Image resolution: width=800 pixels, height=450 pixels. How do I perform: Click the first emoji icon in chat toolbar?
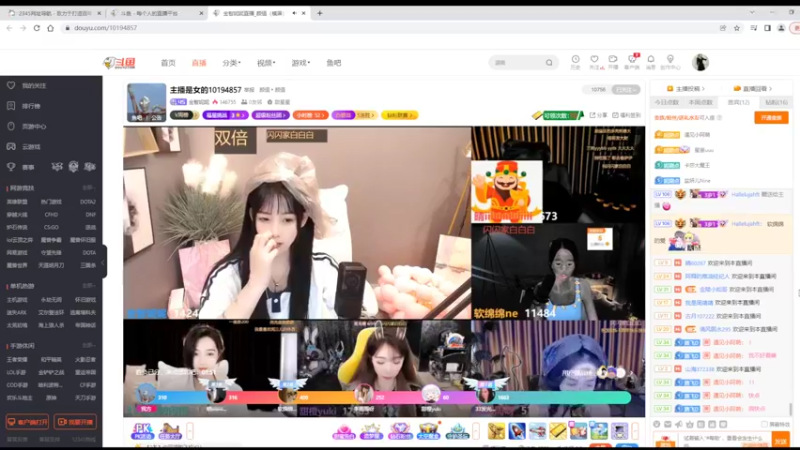click(x=657, y=424)
